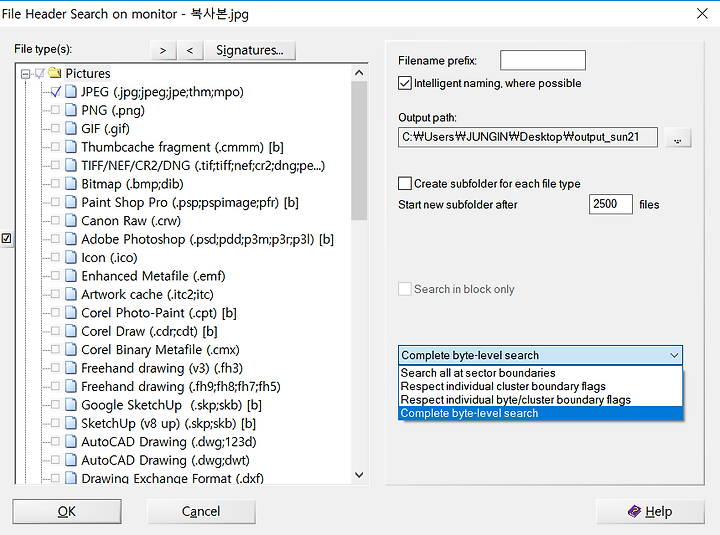Screen dimensions: 720x535
Task: Click the Thumbcache fragment document icon
Action: click(x=71, y=147)
